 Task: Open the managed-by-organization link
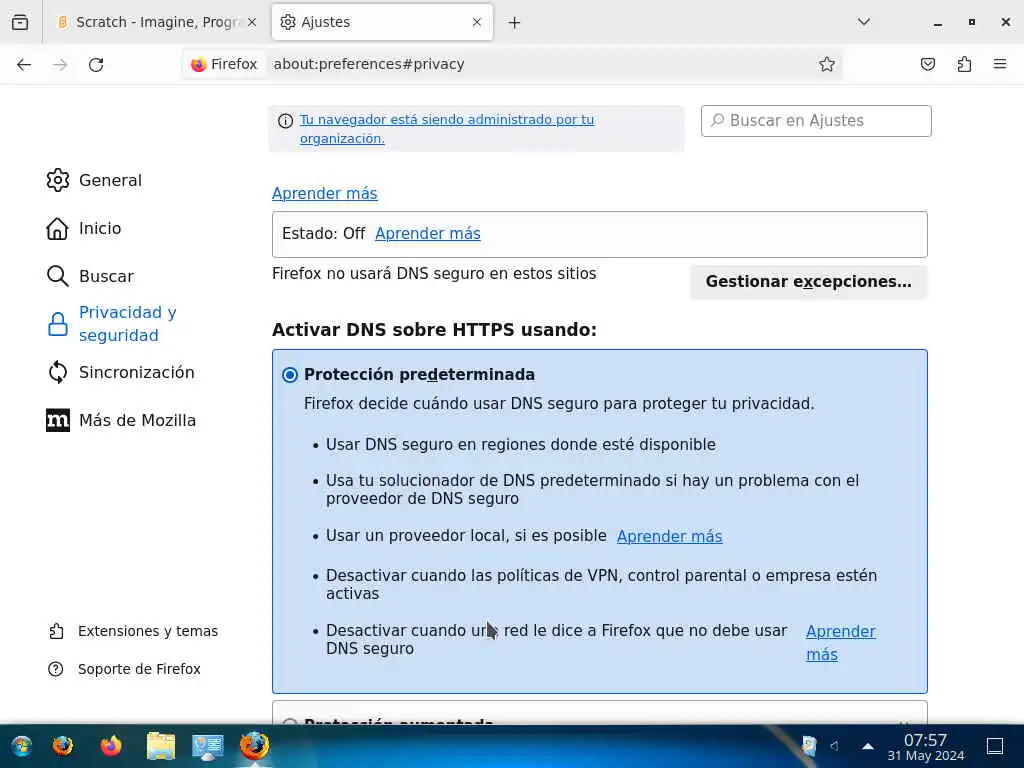click(447, 129)
